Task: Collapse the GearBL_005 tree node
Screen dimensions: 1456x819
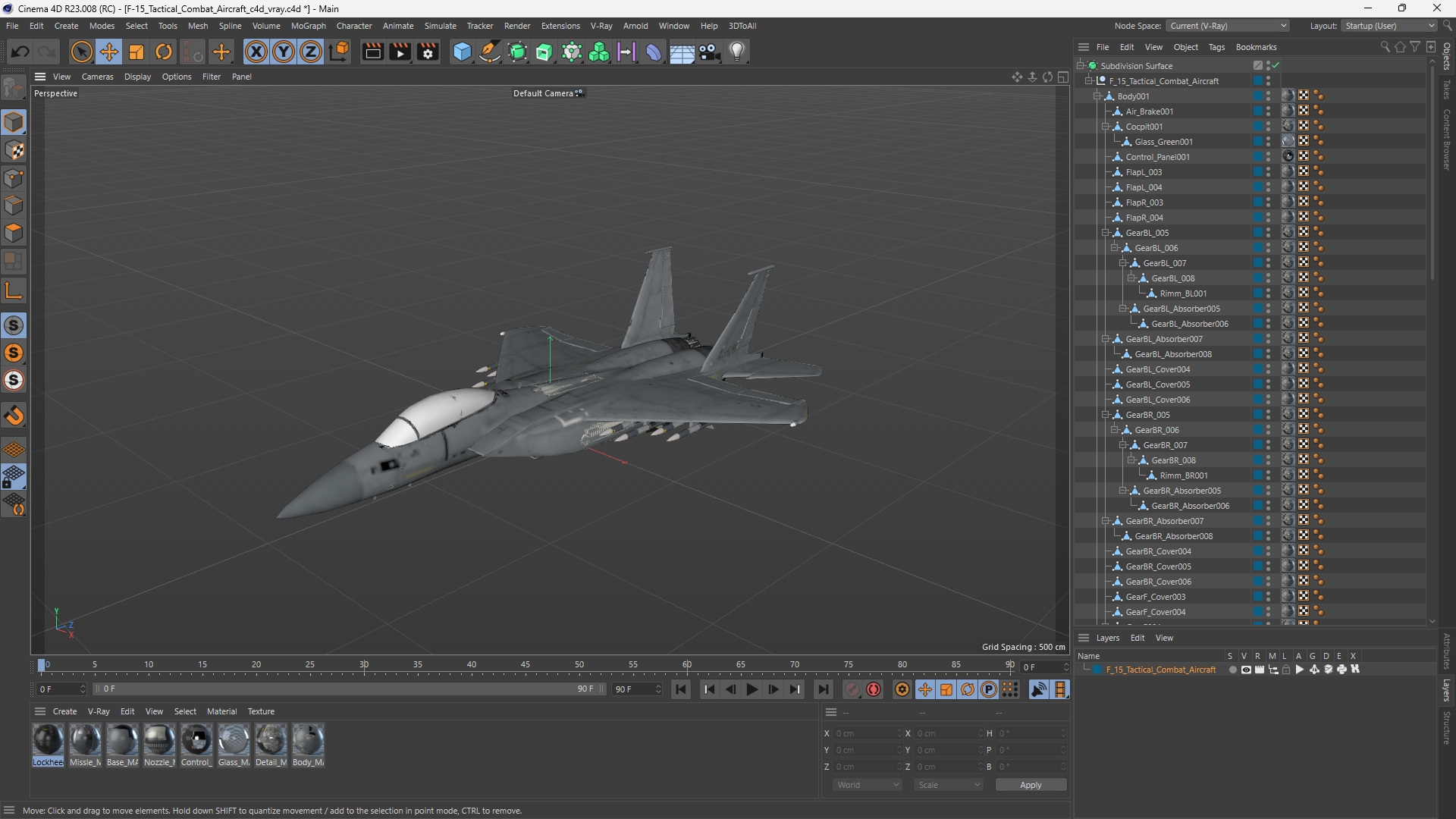Action: pyautogui.click(x=1105, y=233)
